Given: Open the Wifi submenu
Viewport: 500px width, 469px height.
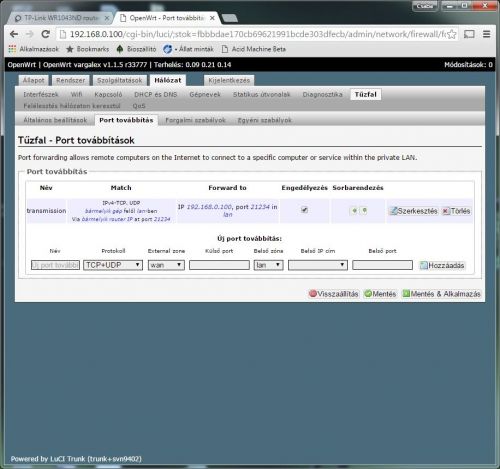Looking at the screenshot, I should tap(76, 94).
